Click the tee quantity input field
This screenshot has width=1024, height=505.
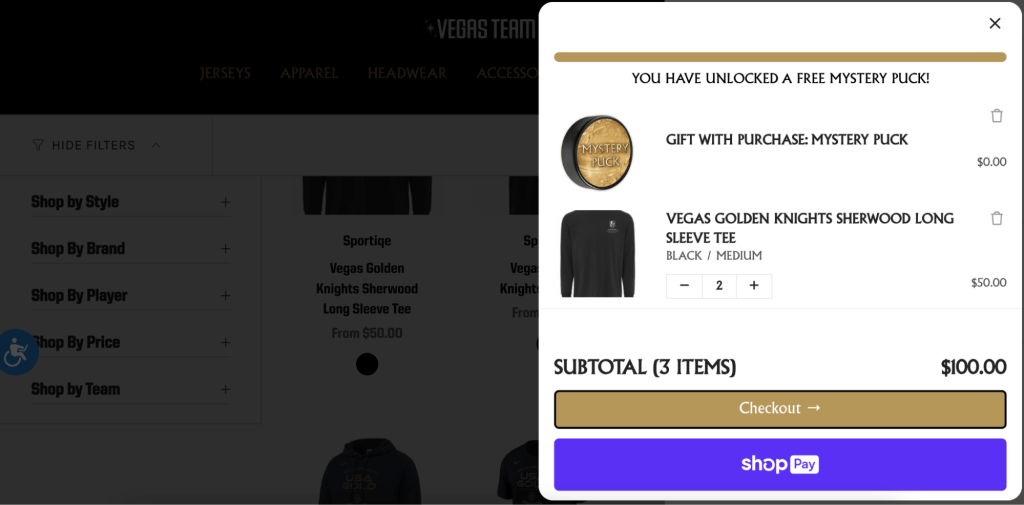point(719,286)
